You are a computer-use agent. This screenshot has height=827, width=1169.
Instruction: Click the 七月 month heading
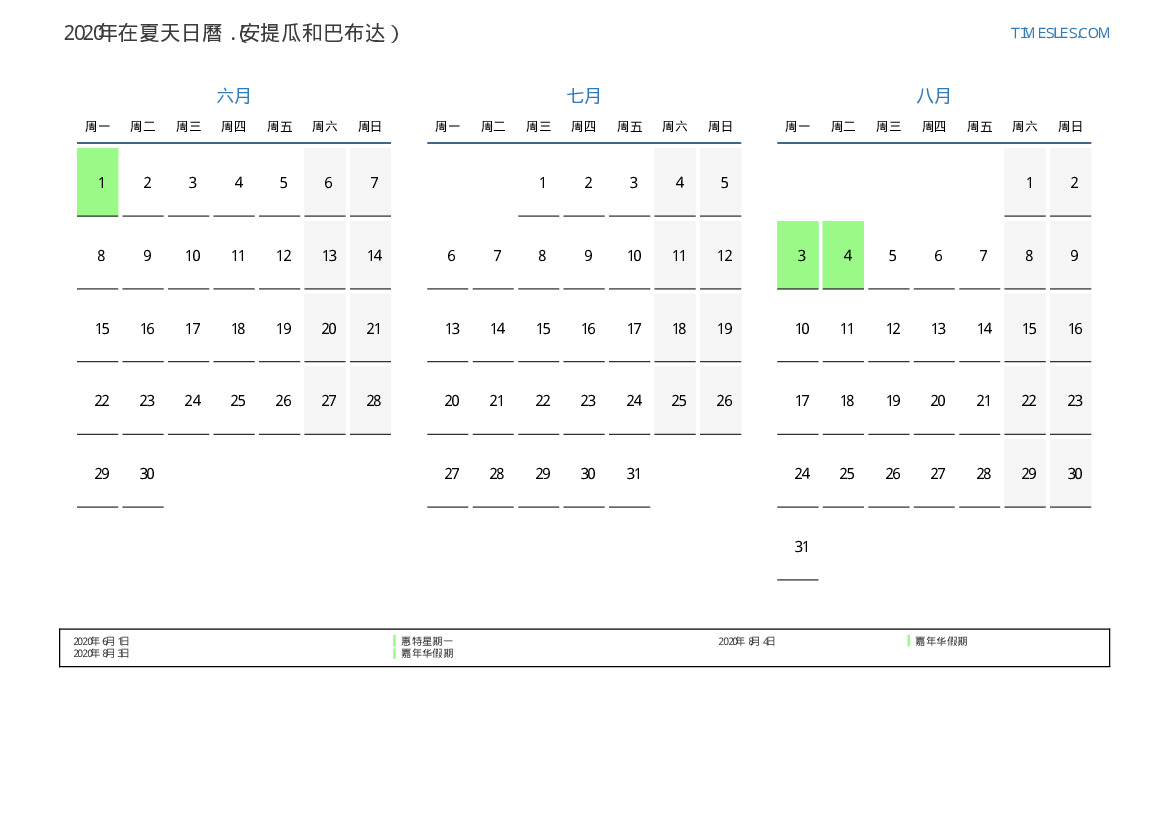point(584,96)
